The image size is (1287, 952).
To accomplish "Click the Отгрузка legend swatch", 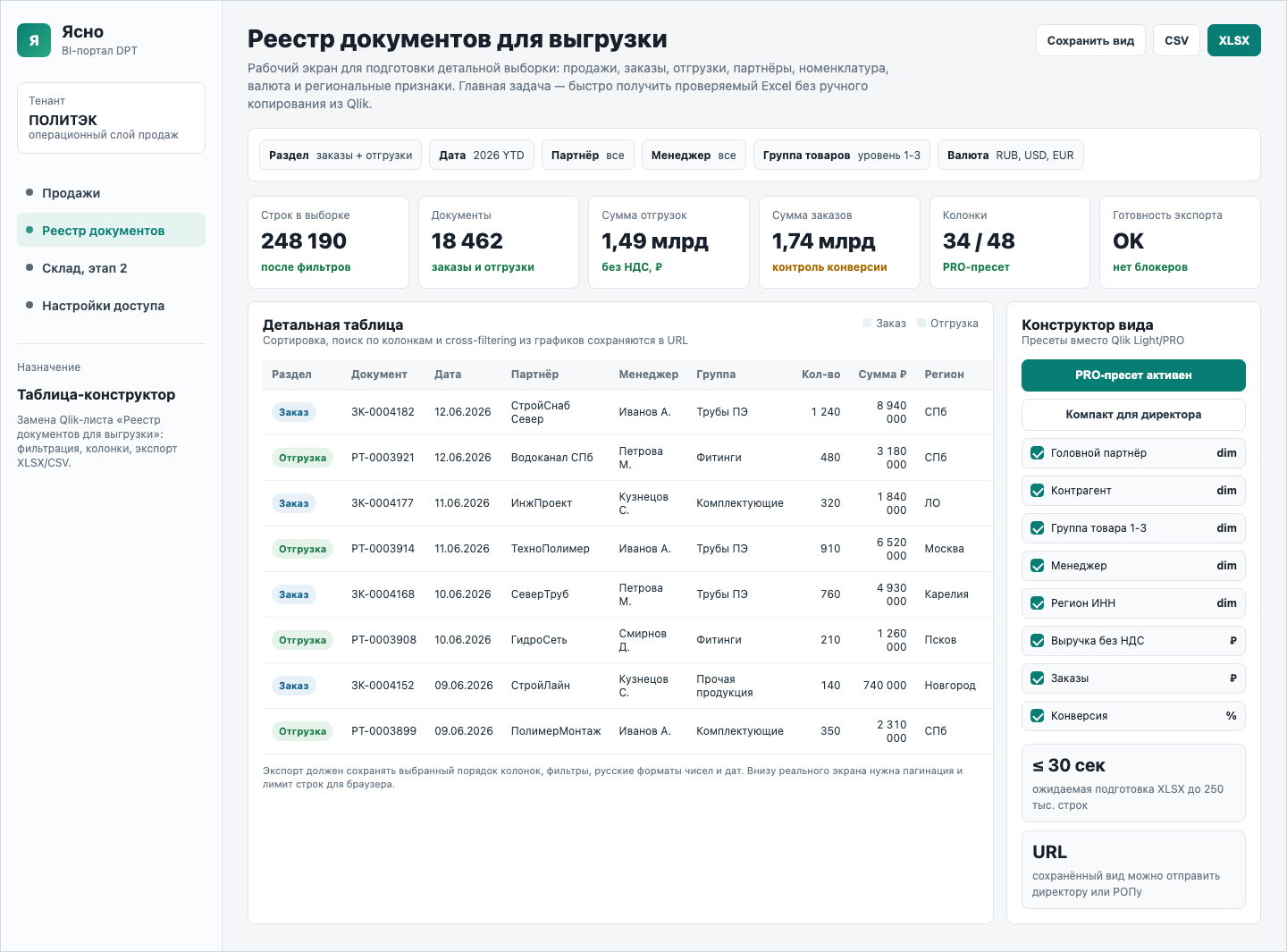I will pyautogui.click(x=921, y=323).
